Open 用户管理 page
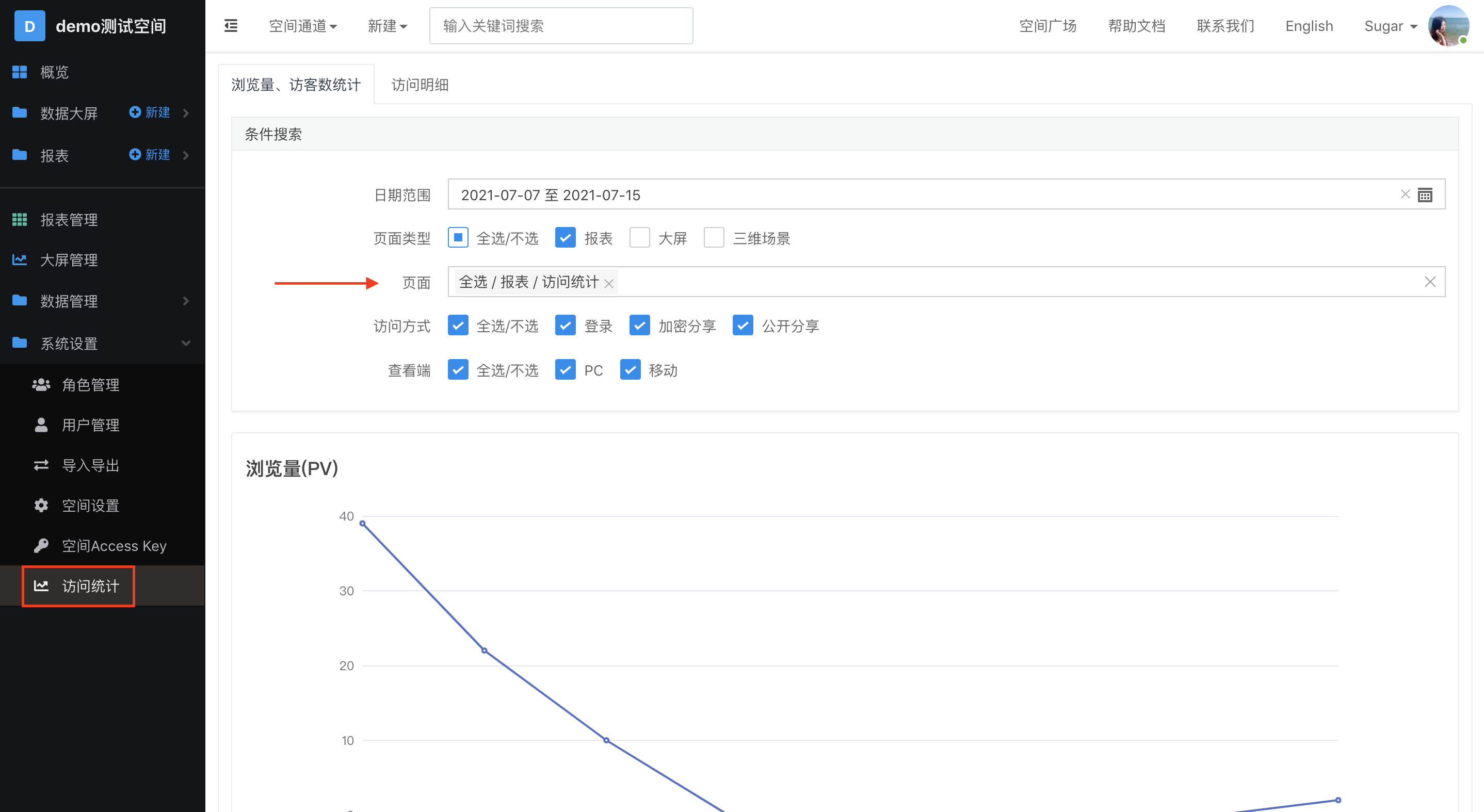The image size is (1484, 812). point(90,425)
